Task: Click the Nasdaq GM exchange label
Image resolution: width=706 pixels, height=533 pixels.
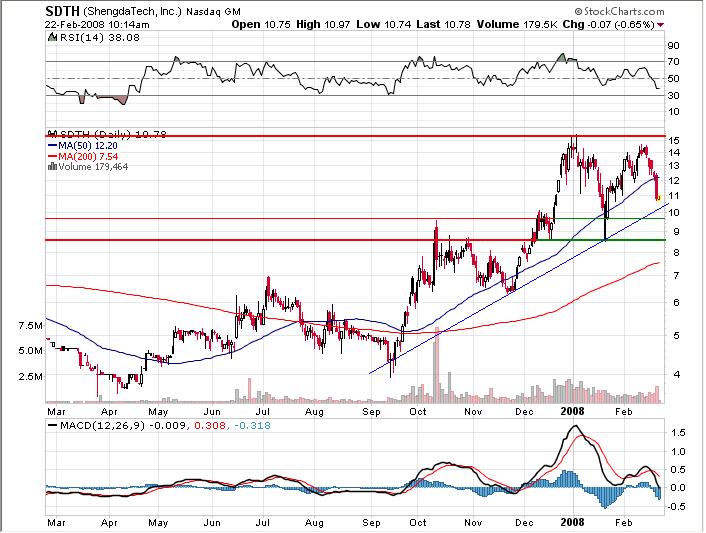Action: 213,12
